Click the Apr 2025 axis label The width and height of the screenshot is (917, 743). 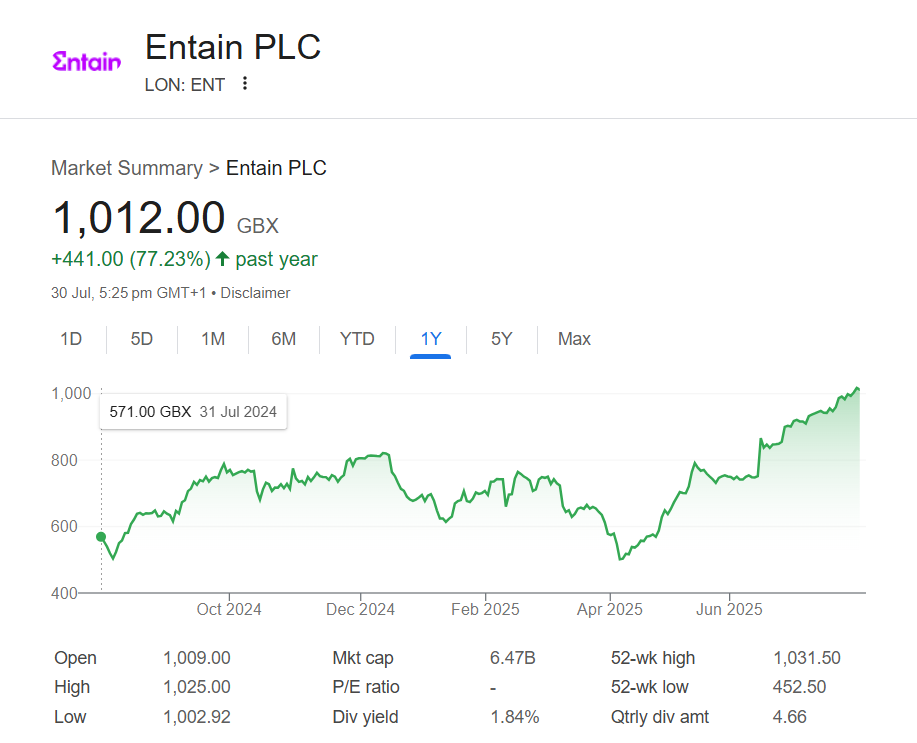(609, 609)
